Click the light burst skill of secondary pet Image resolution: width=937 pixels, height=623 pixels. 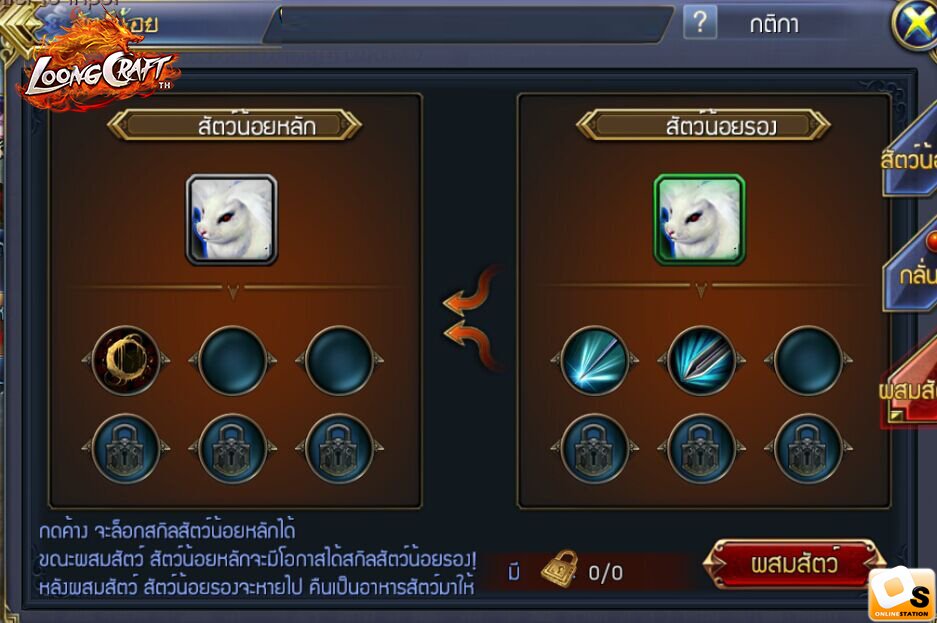pyautogui.click(x=595, y=360)
